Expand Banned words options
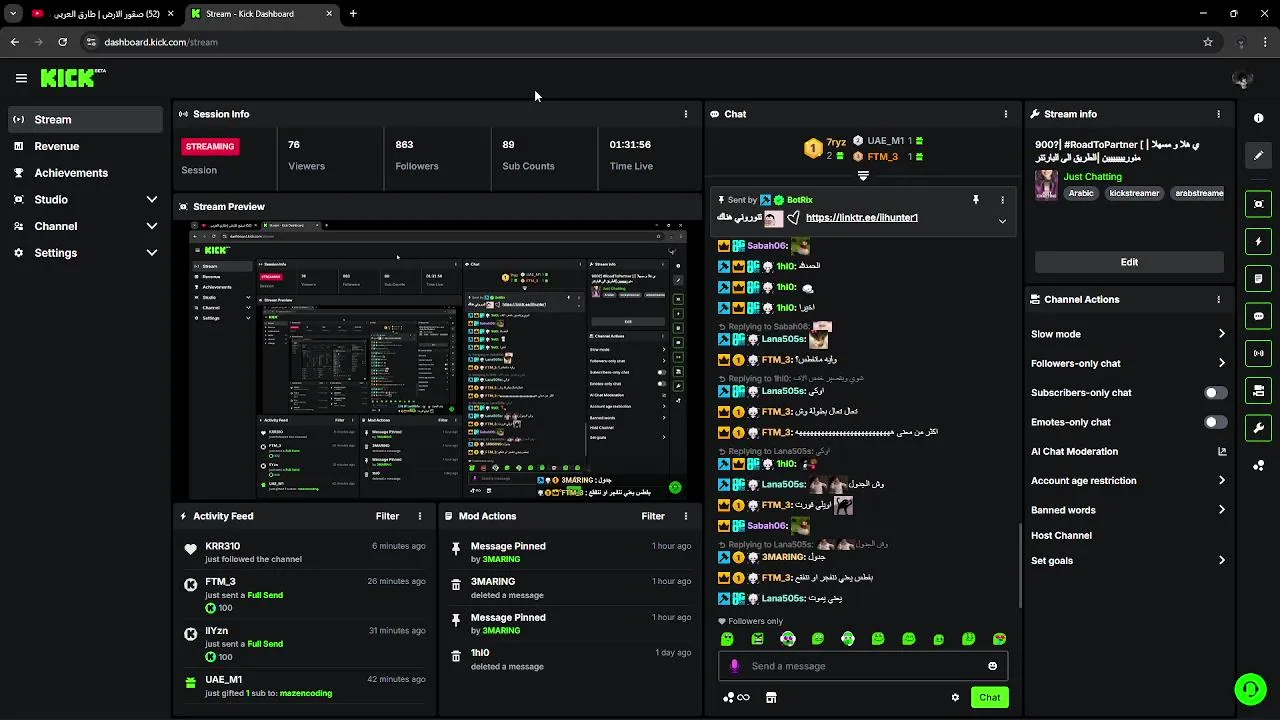 1222,510
